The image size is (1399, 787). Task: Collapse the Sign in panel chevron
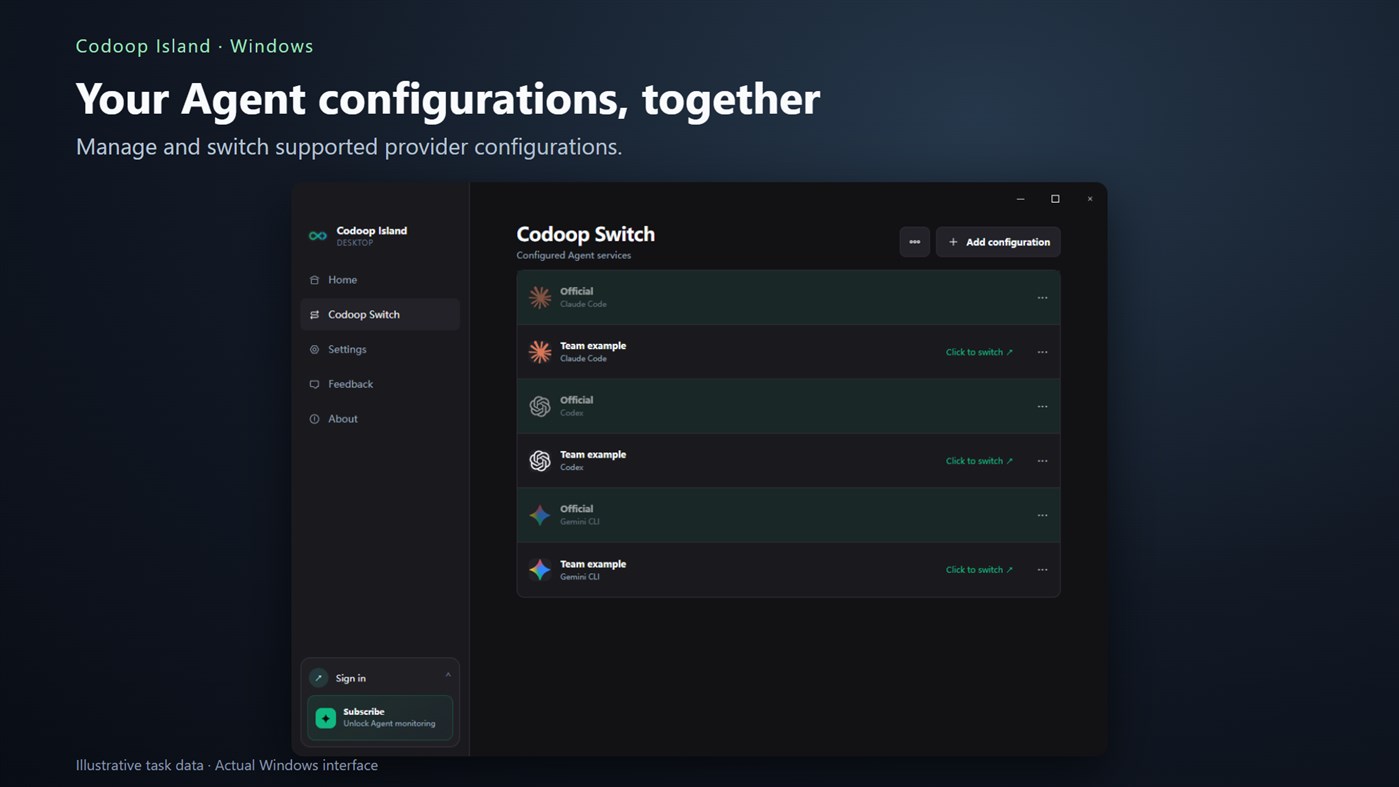click(x=448, y=676)
